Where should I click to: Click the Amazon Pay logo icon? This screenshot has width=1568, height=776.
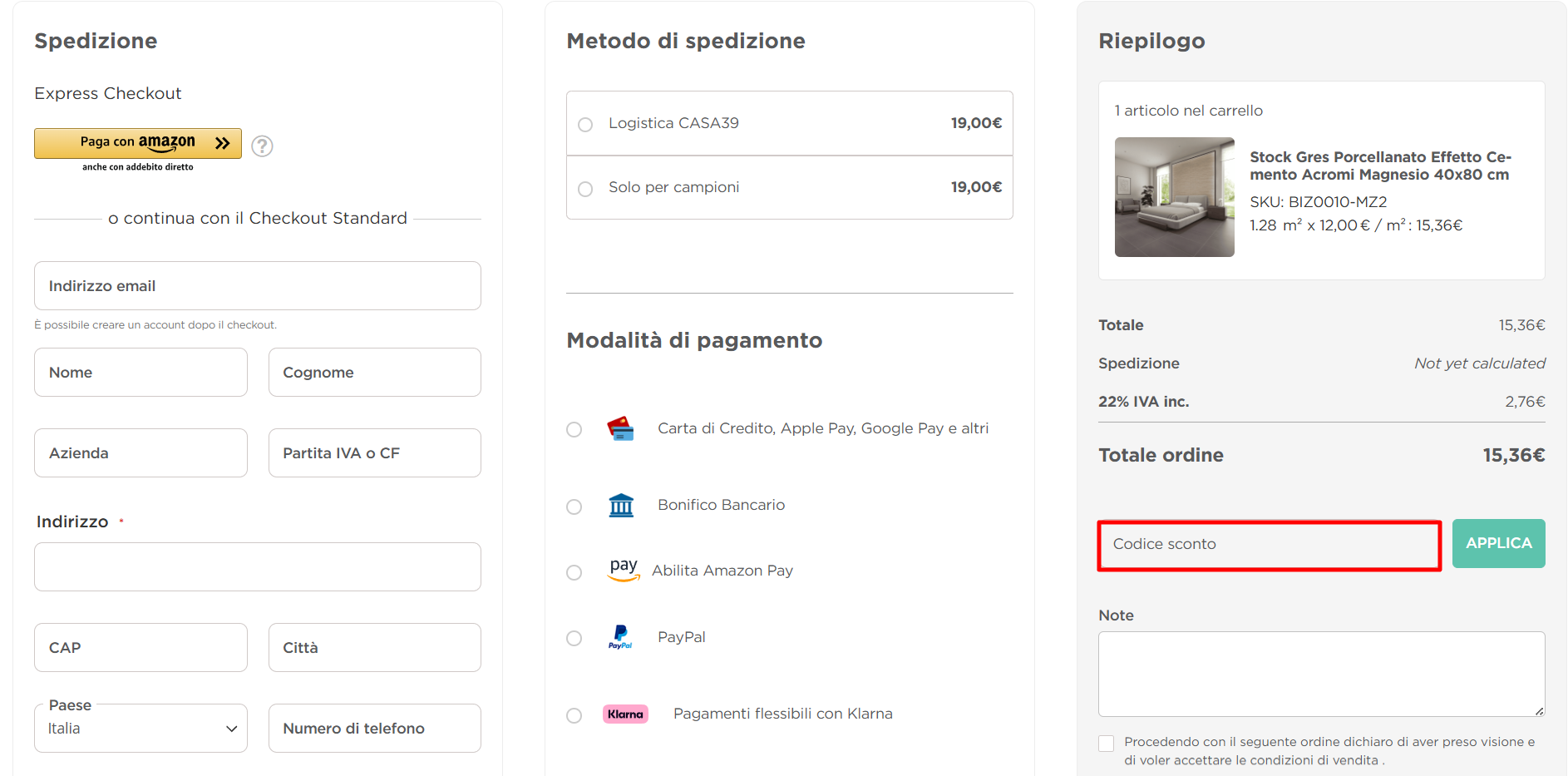click(624, 570)
